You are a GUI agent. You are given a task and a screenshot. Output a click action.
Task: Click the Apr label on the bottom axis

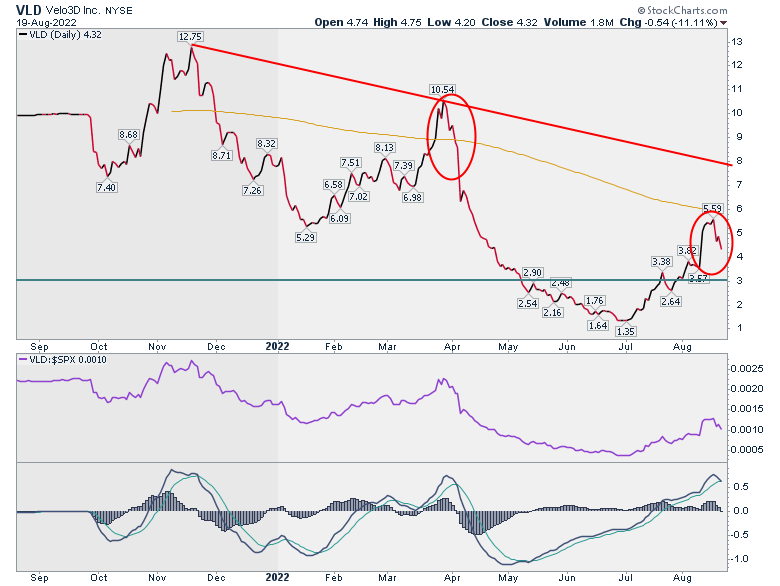[452, 578]
